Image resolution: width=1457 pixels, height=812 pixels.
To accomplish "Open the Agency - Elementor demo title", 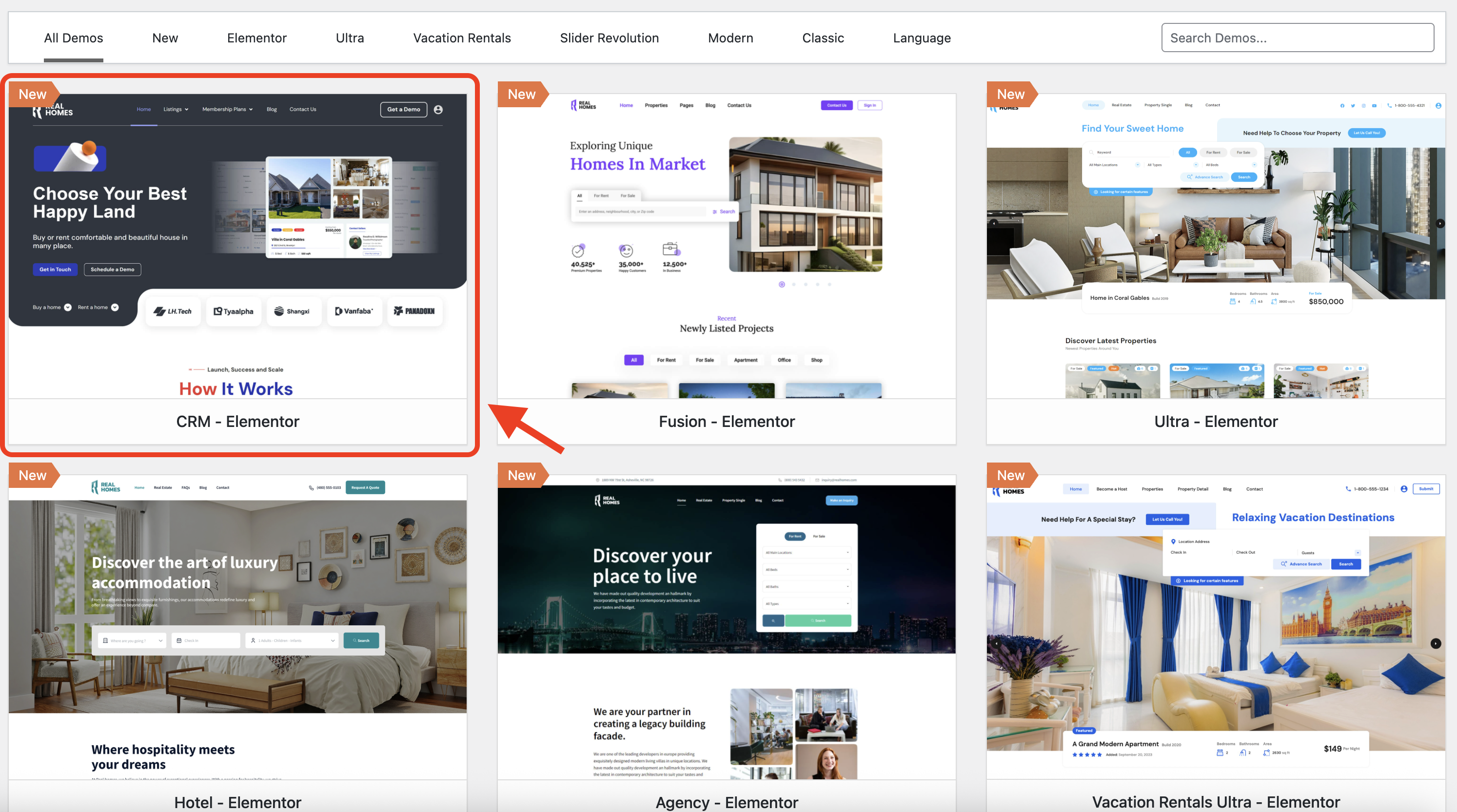I will coord(726,802).
